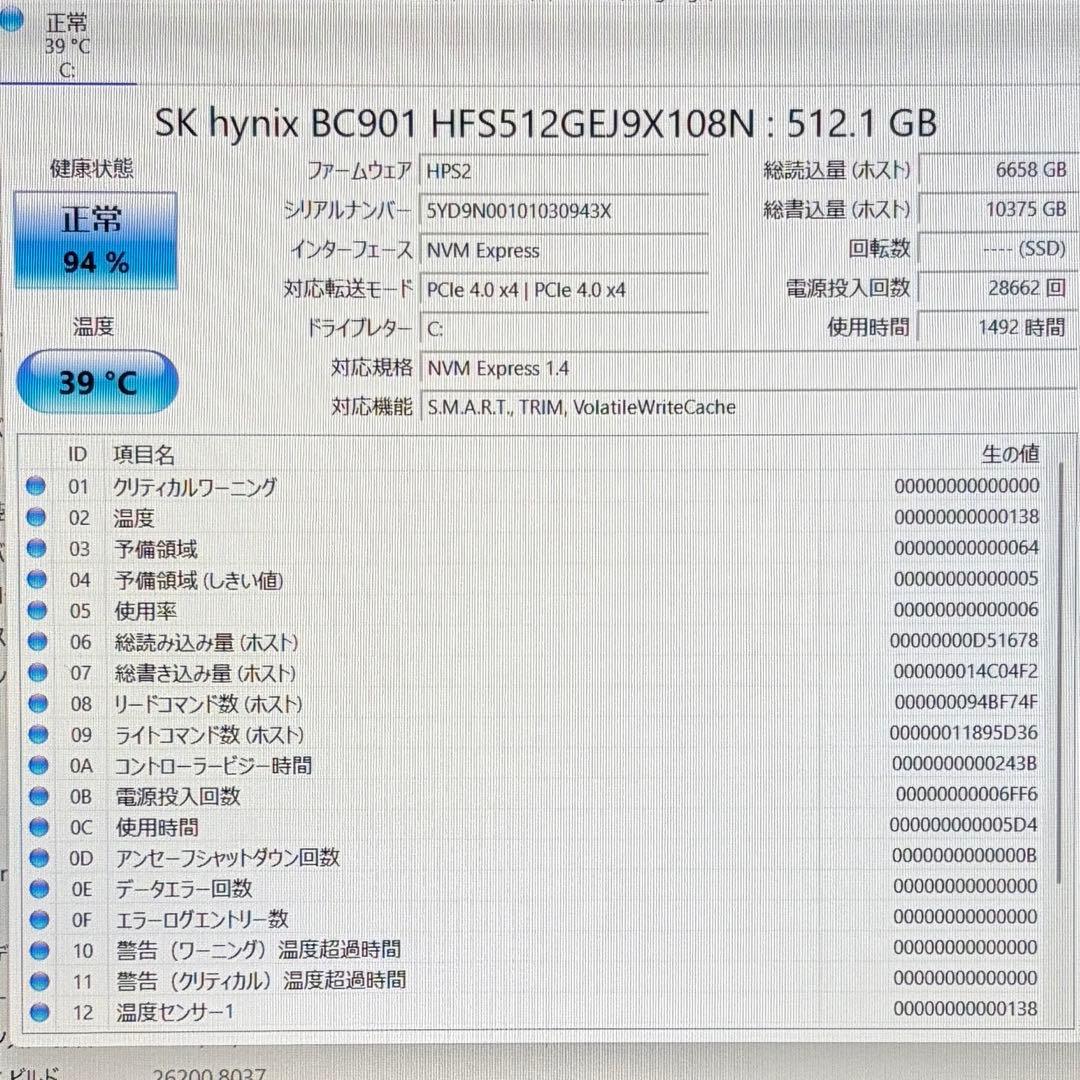Viewport: 1080px width, 1080px height.
Task: Click raw value 00000000D51678
Action: tap(964, 641)
